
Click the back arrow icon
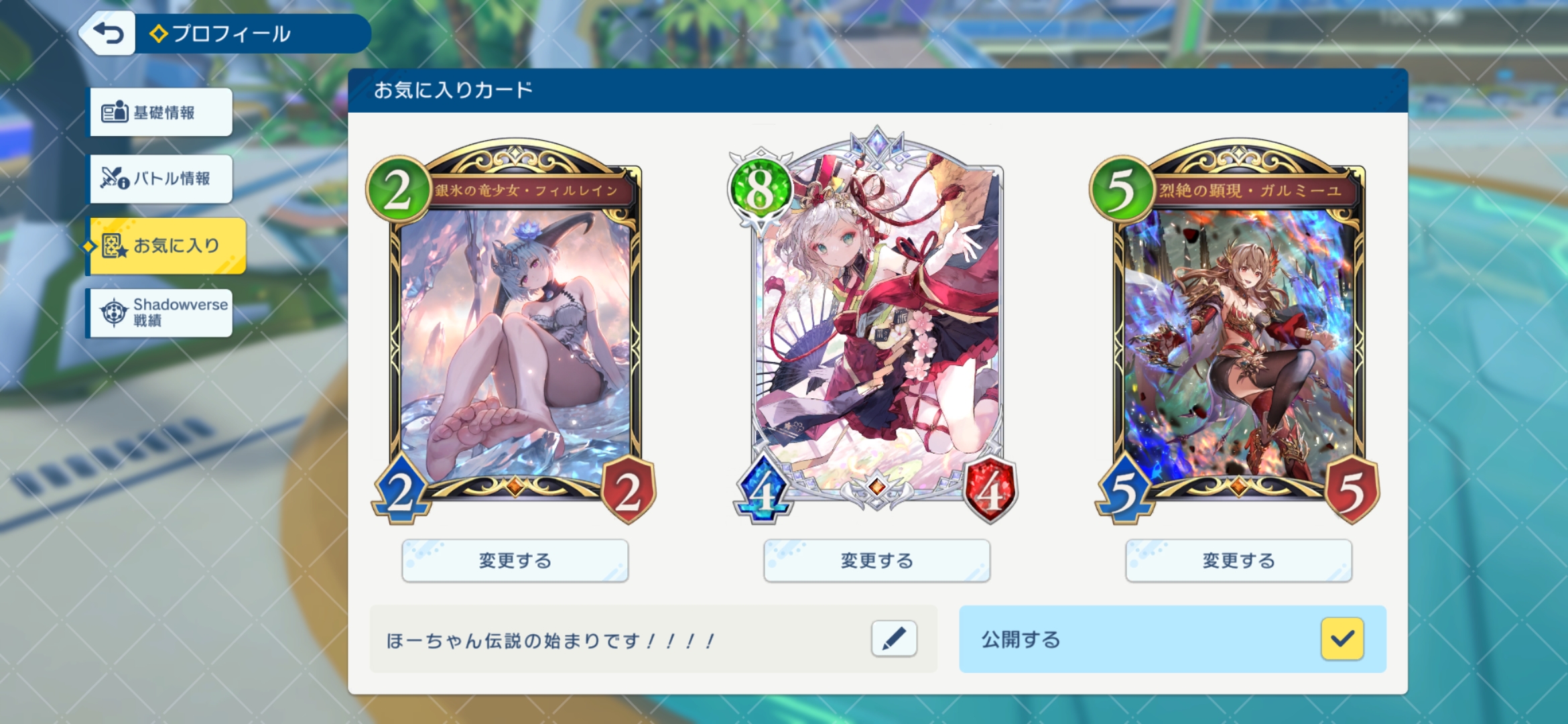point(109,32)
